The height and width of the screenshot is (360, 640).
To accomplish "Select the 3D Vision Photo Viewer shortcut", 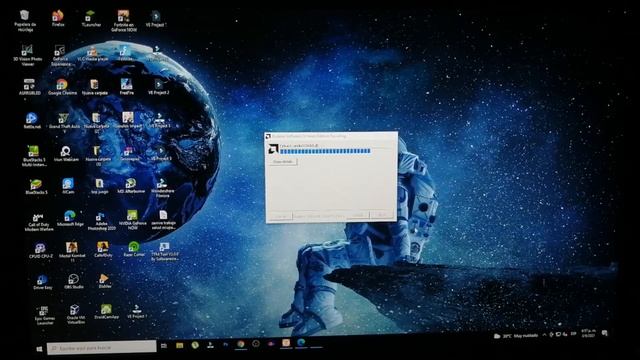I will [x=27, y=55].
